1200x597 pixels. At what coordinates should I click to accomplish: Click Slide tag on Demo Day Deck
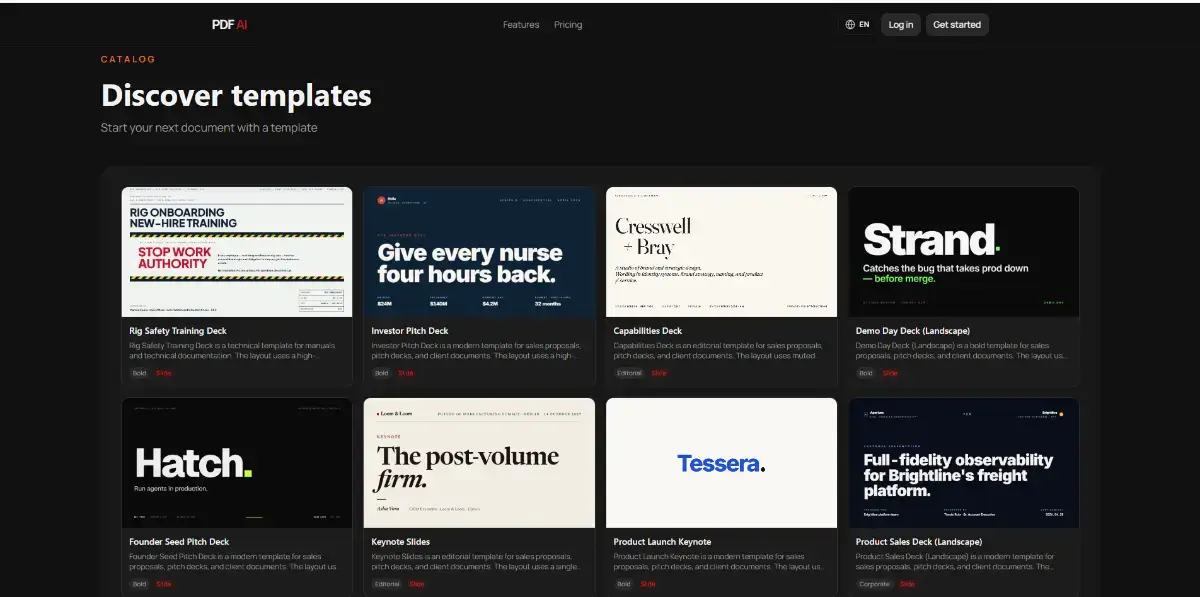890,373
